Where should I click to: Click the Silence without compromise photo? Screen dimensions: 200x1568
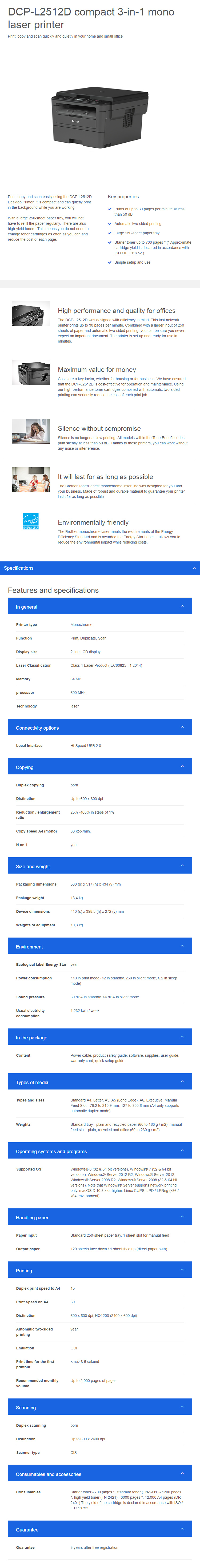[x=30, y=431]
